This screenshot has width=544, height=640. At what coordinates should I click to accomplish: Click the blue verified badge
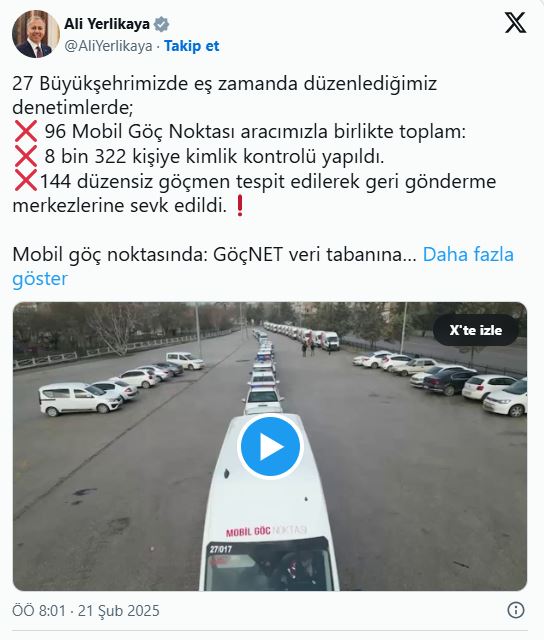click(x=161, y=24)
